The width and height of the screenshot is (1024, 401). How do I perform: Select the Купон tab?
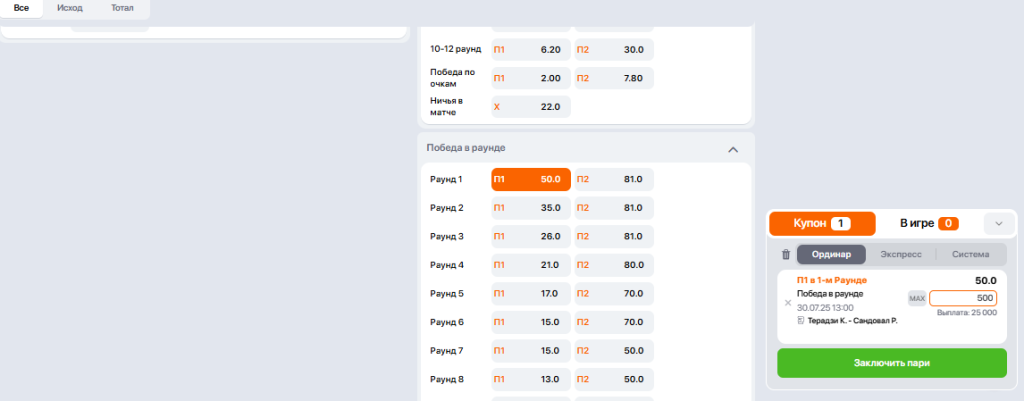(821, 224)
